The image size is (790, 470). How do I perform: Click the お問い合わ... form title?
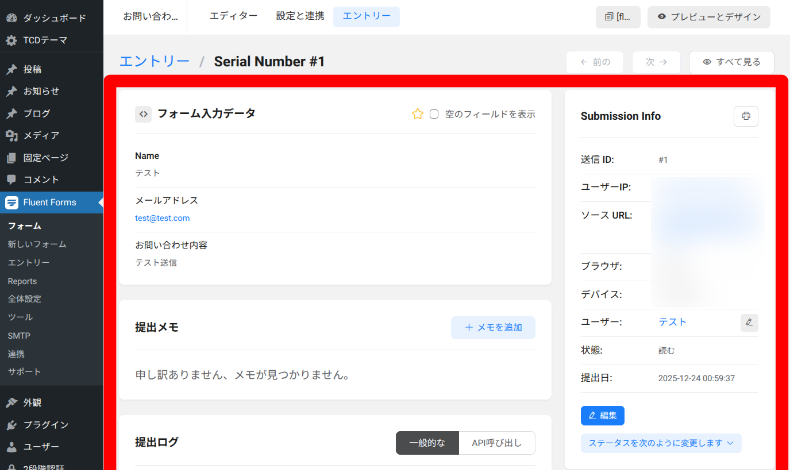click(x=151, y=17)
